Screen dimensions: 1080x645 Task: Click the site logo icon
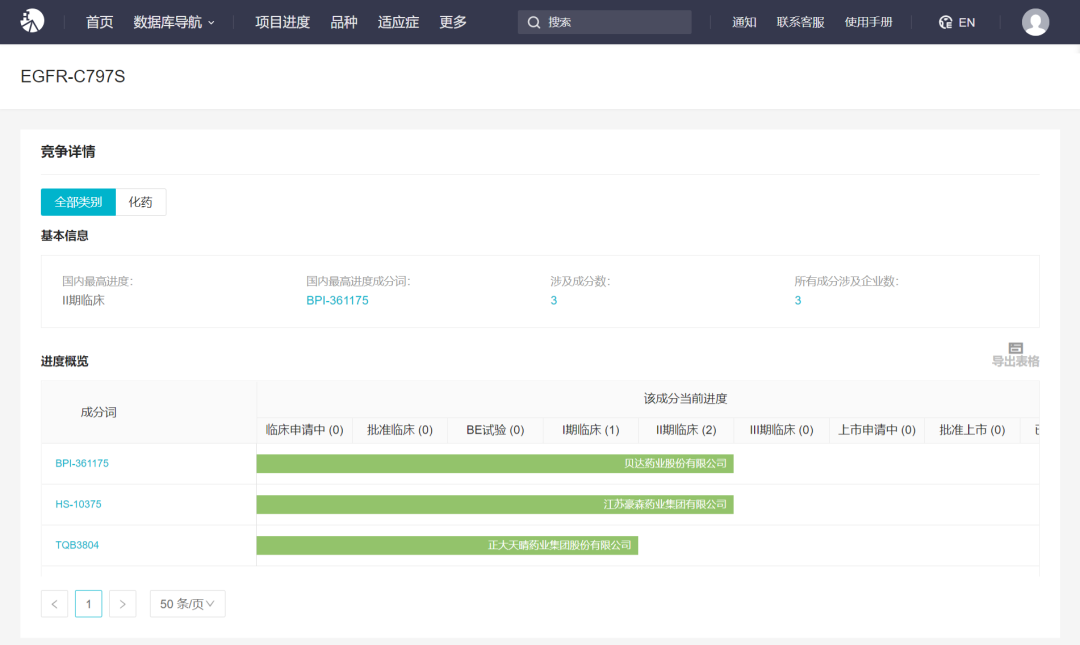click(x=33, y=21)
